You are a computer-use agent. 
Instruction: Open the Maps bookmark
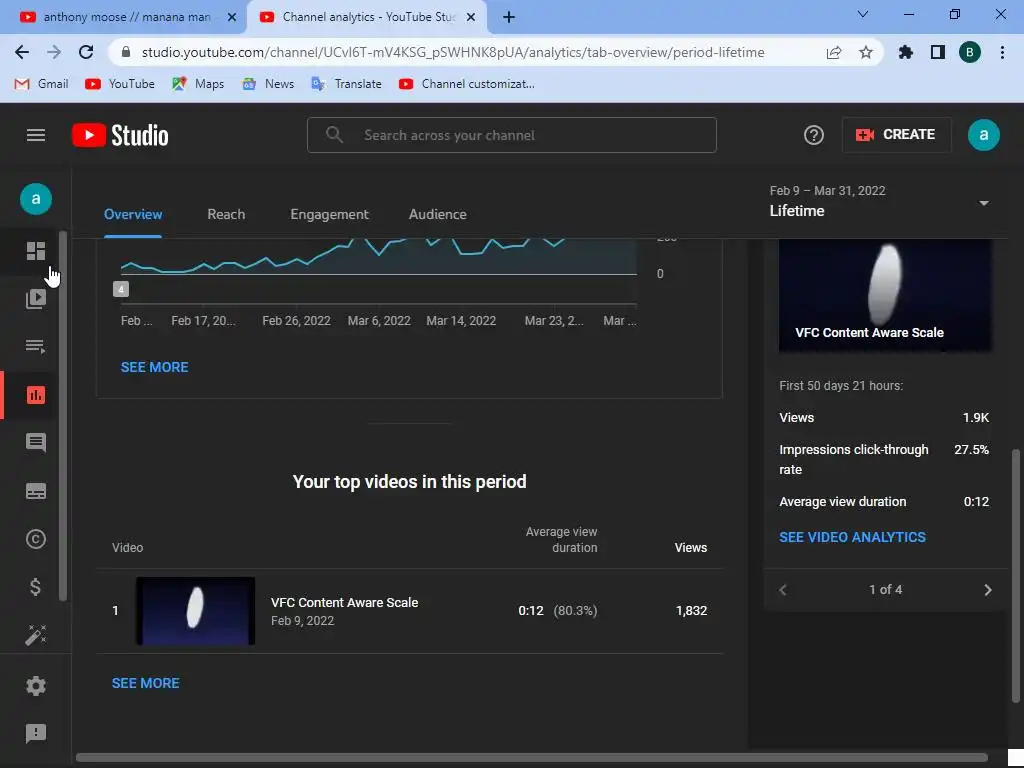[x=198, y=84]
